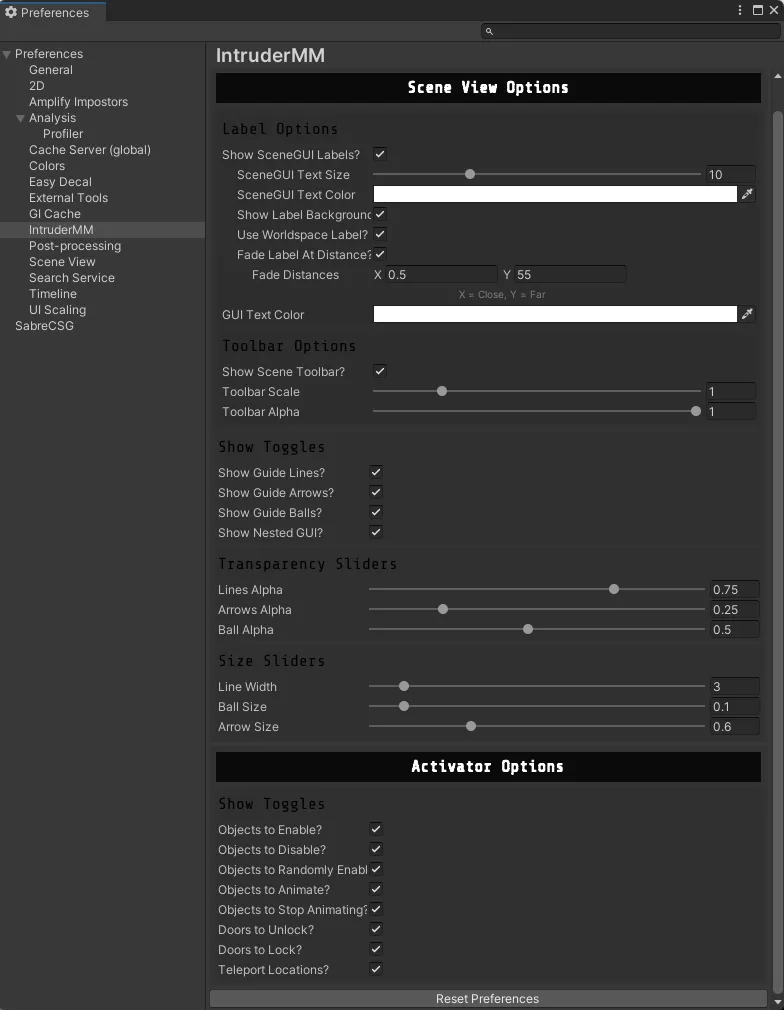Click the Toolbar Alpha slider handle
Screen dimensions: 784x1010
(x=696, y=411)
